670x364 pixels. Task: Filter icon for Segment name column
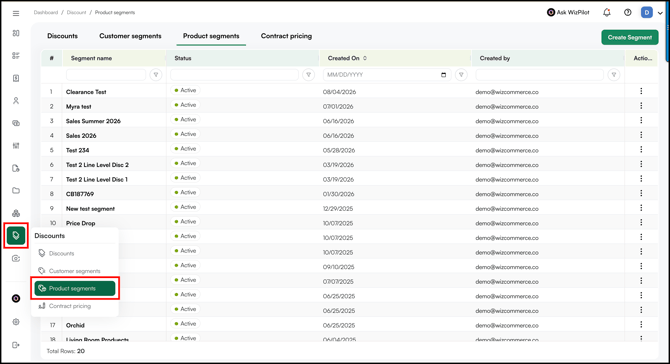(x=156, y=75)
